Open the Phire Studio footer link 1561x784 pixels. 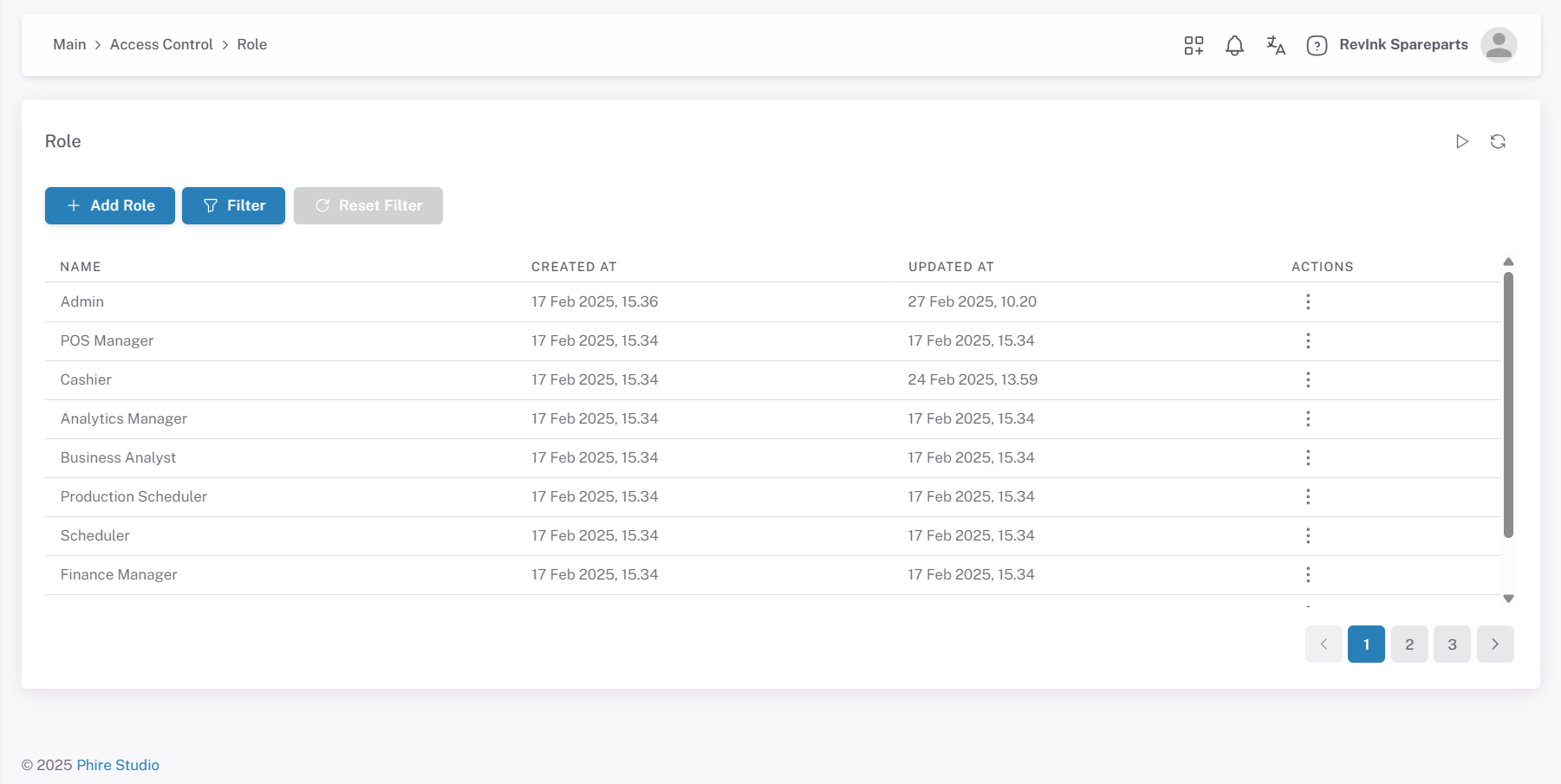tap(118, 765)
